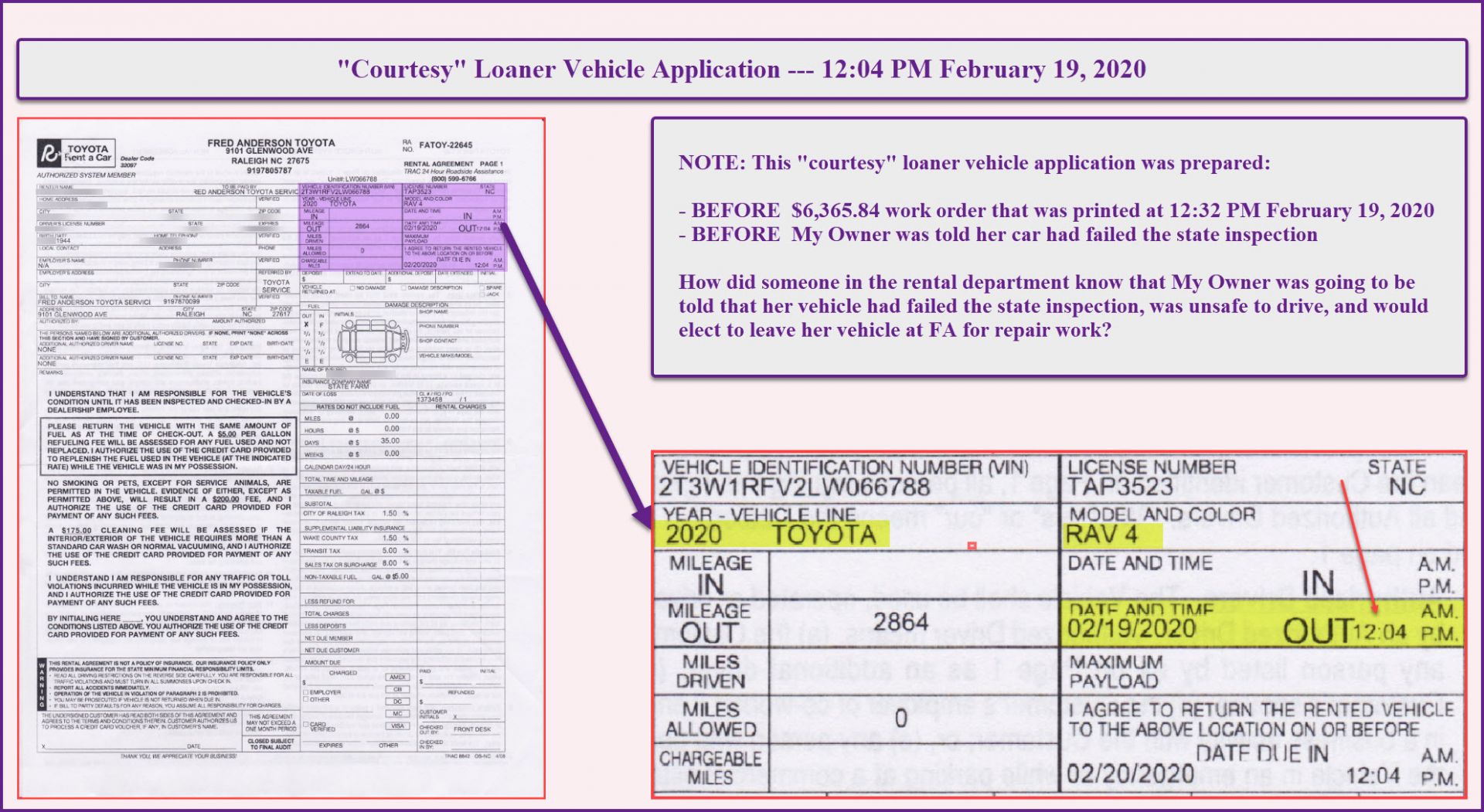Click the 'BEFORE My Owner was told' line

(x=998, y=234)
